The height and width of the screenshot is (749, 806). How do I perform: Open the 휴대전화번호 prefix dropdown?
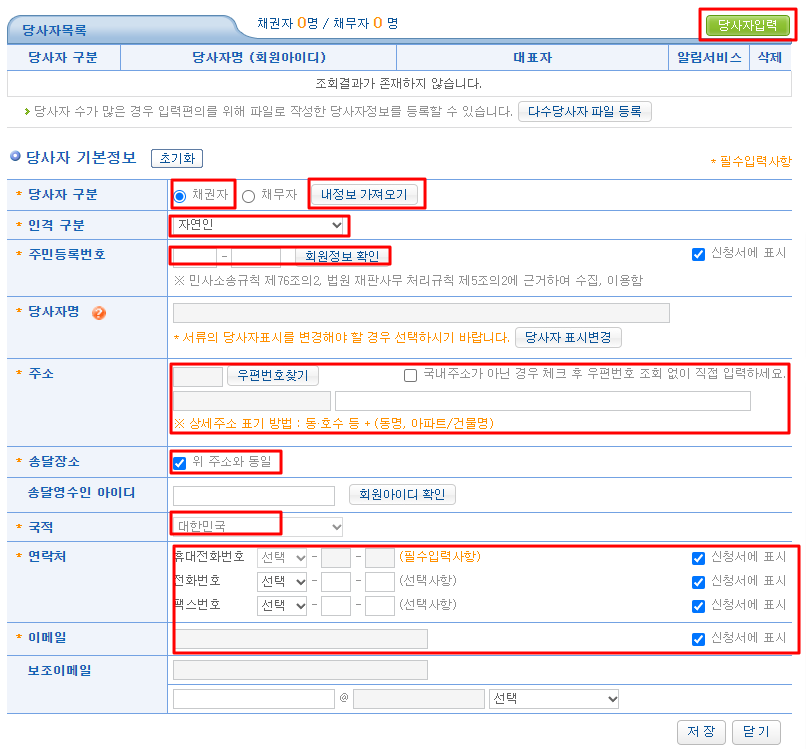pyautogui.click(x=282, y=557)
